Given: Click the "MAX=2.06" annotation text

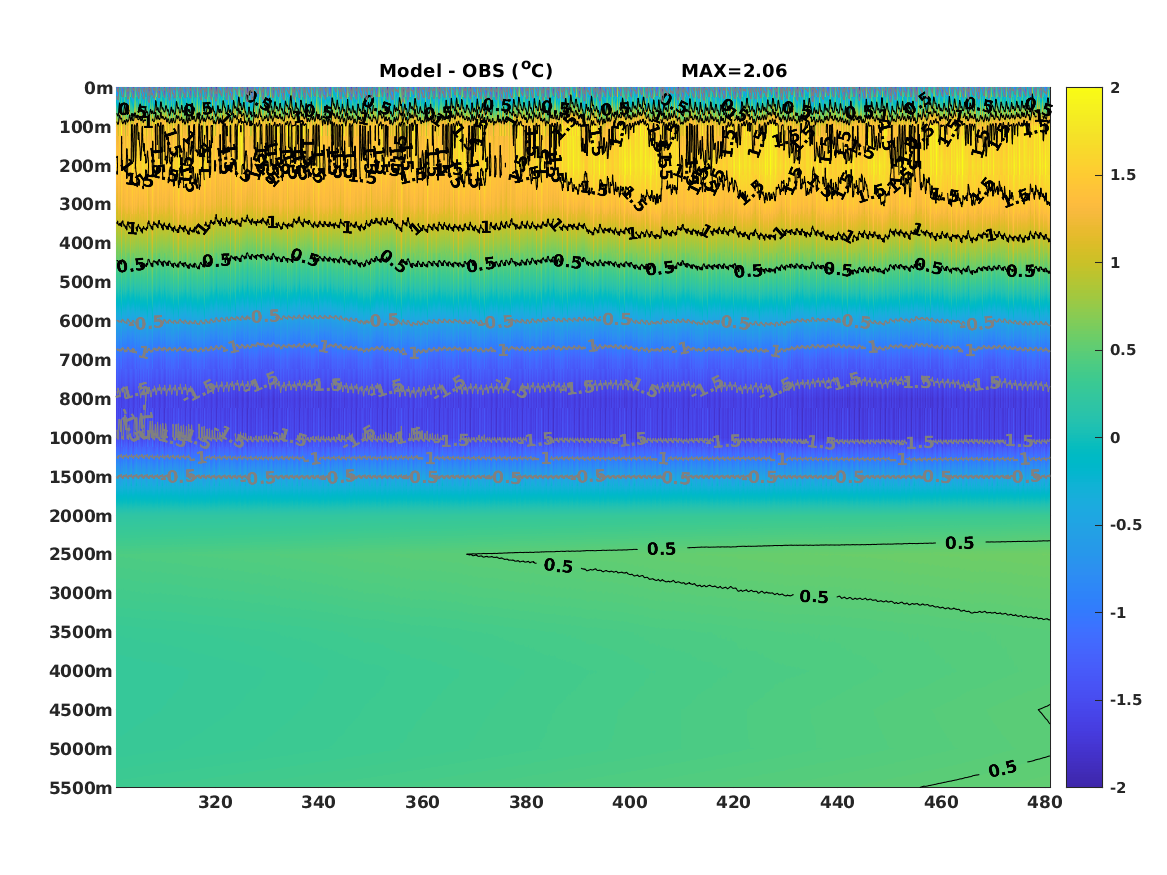Looking at the screenshot, I should tap(734, 71).
